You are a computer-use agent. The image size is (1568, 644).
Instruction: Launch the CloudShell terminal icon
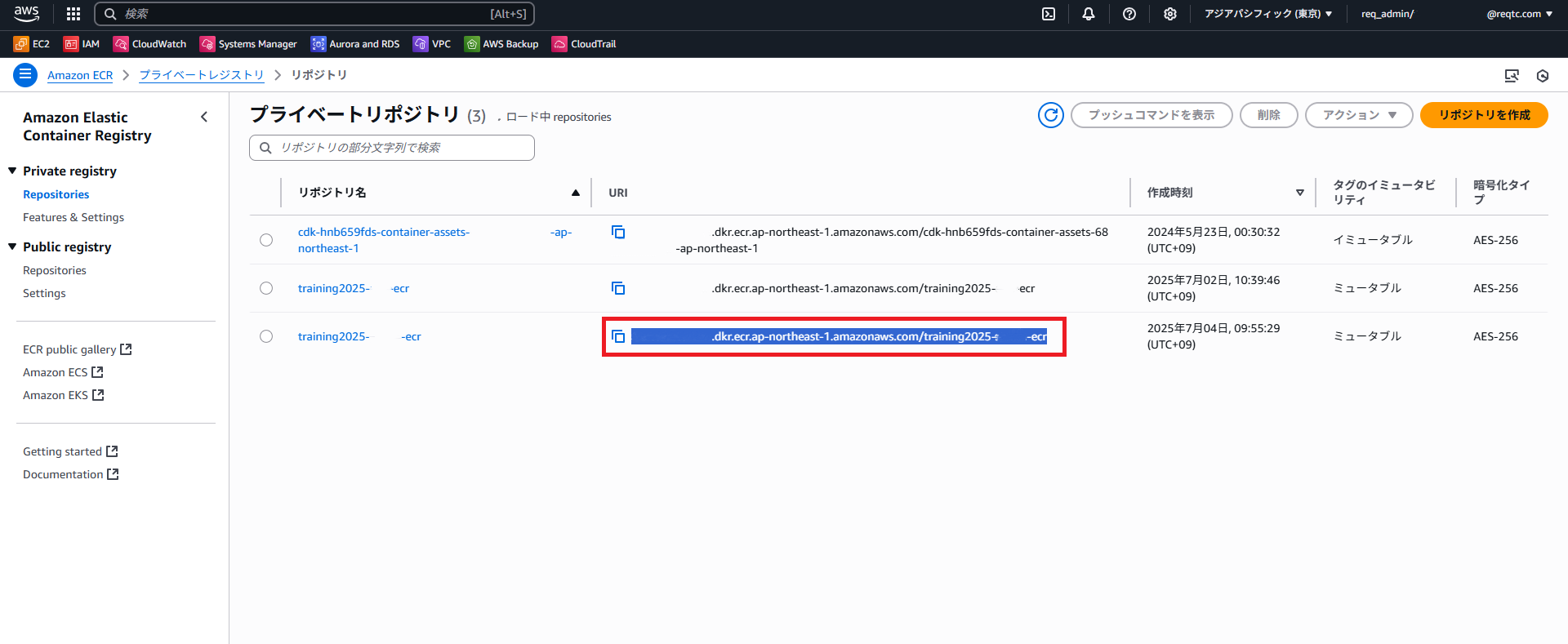point(1049,14)
